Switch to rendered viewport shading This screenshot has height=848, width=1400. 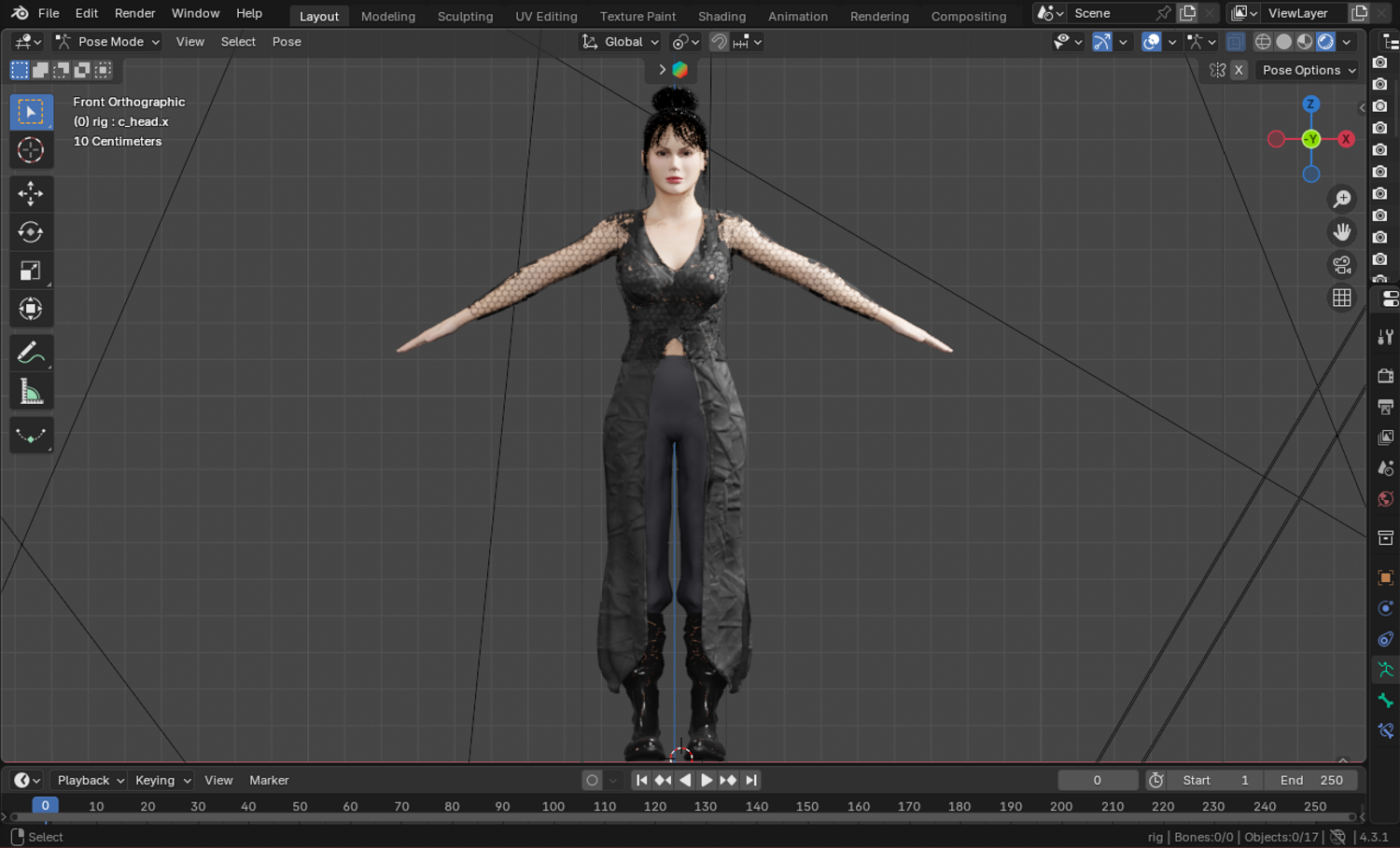[1325, 42]
